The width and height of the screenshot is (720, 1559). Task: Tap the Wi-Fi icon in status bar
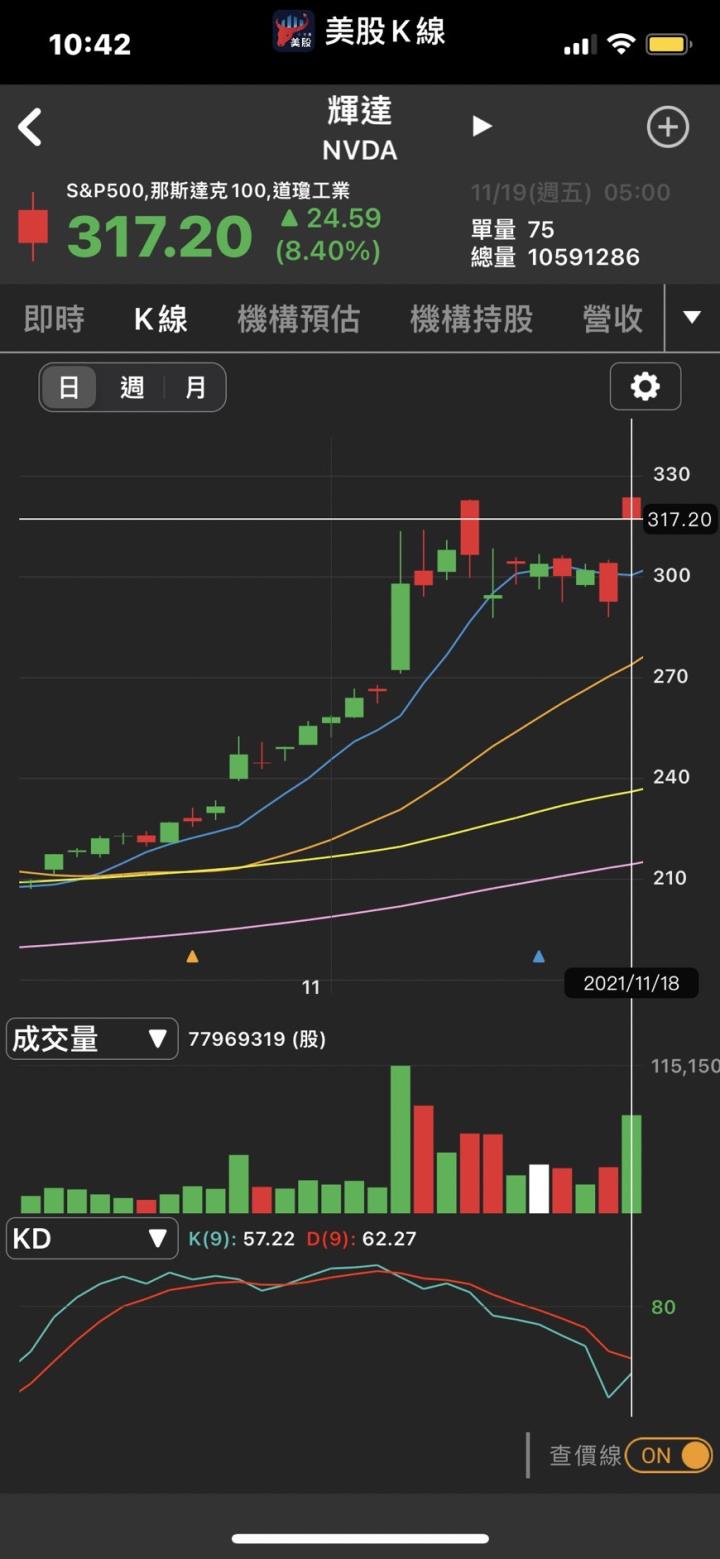[621, 44]
